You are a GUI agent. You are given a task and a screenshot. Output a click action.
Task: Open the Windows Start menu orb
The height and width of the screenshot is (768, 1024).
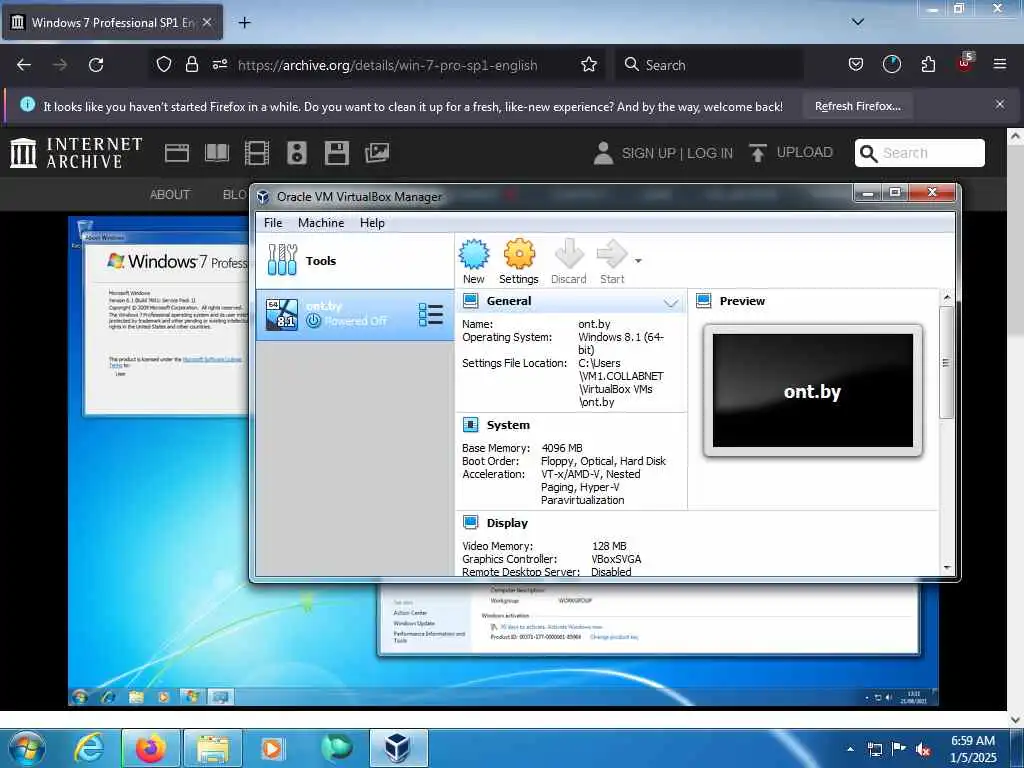(x=27, y=748)
